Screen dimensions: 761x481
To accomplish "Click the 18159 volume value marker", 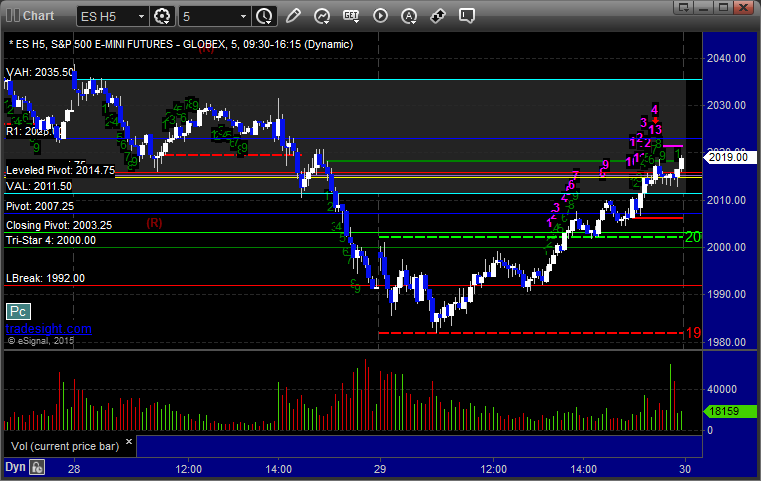I will pyautogui.click(x=729, y=412).
